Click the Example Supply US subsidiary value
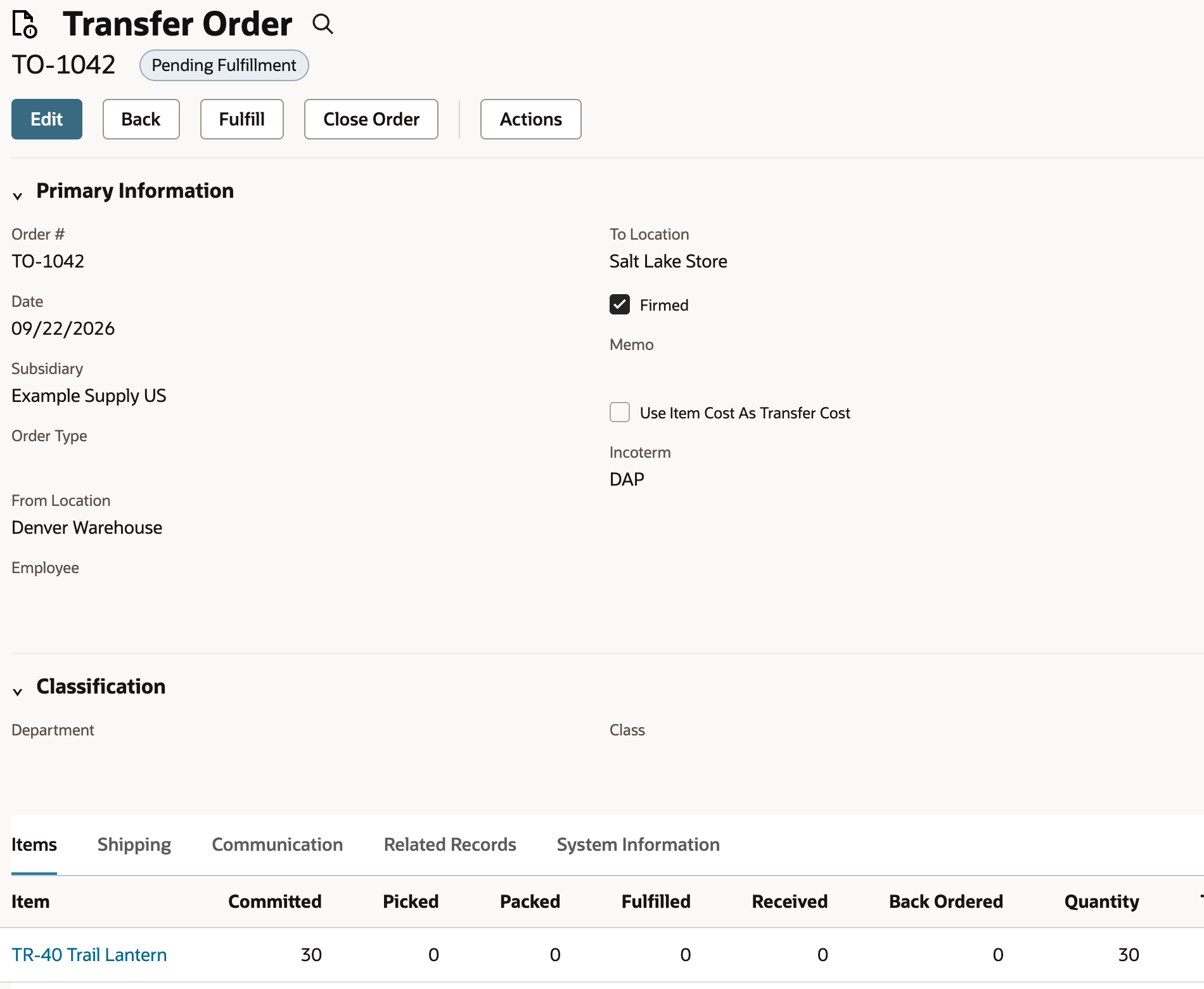The image size is (1204, 989). (x=89, y=396)
